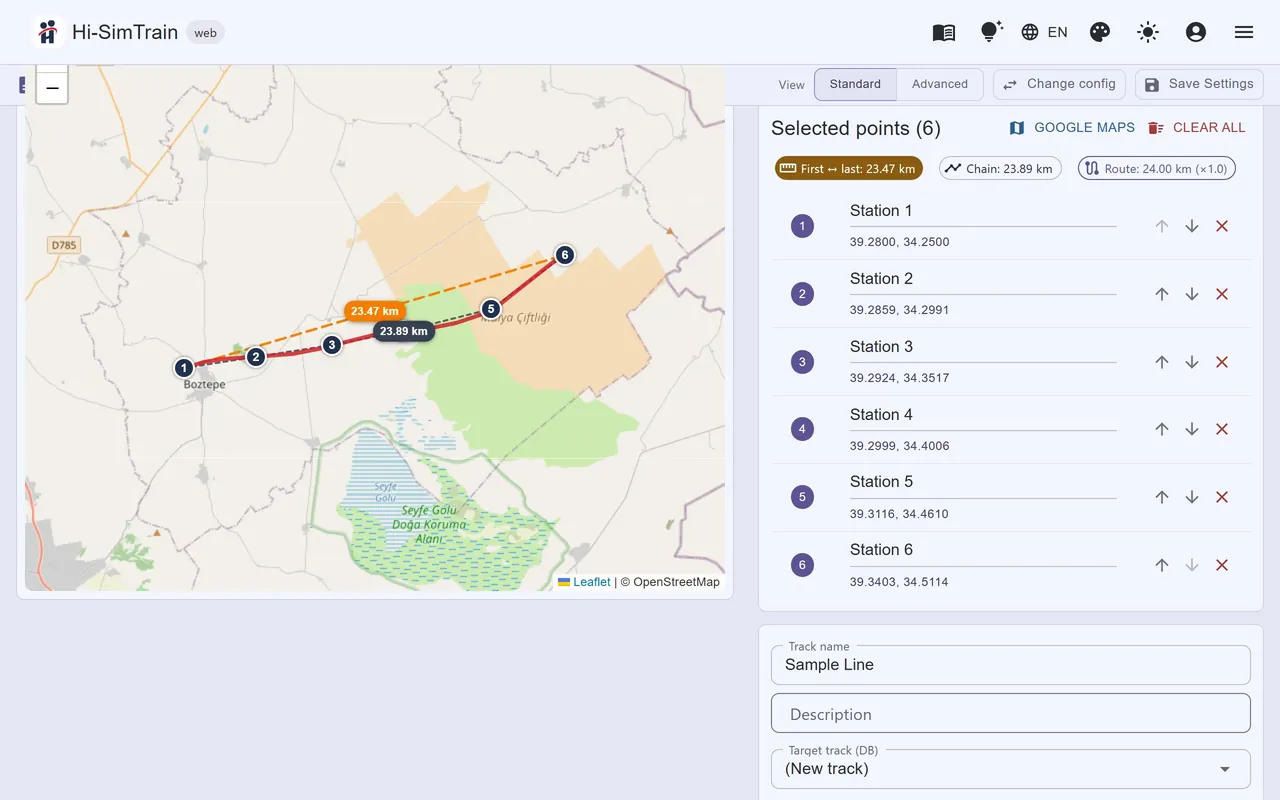Switch to Advanced view
This screenshot has height=800, width=1280.
click(940, 84)
